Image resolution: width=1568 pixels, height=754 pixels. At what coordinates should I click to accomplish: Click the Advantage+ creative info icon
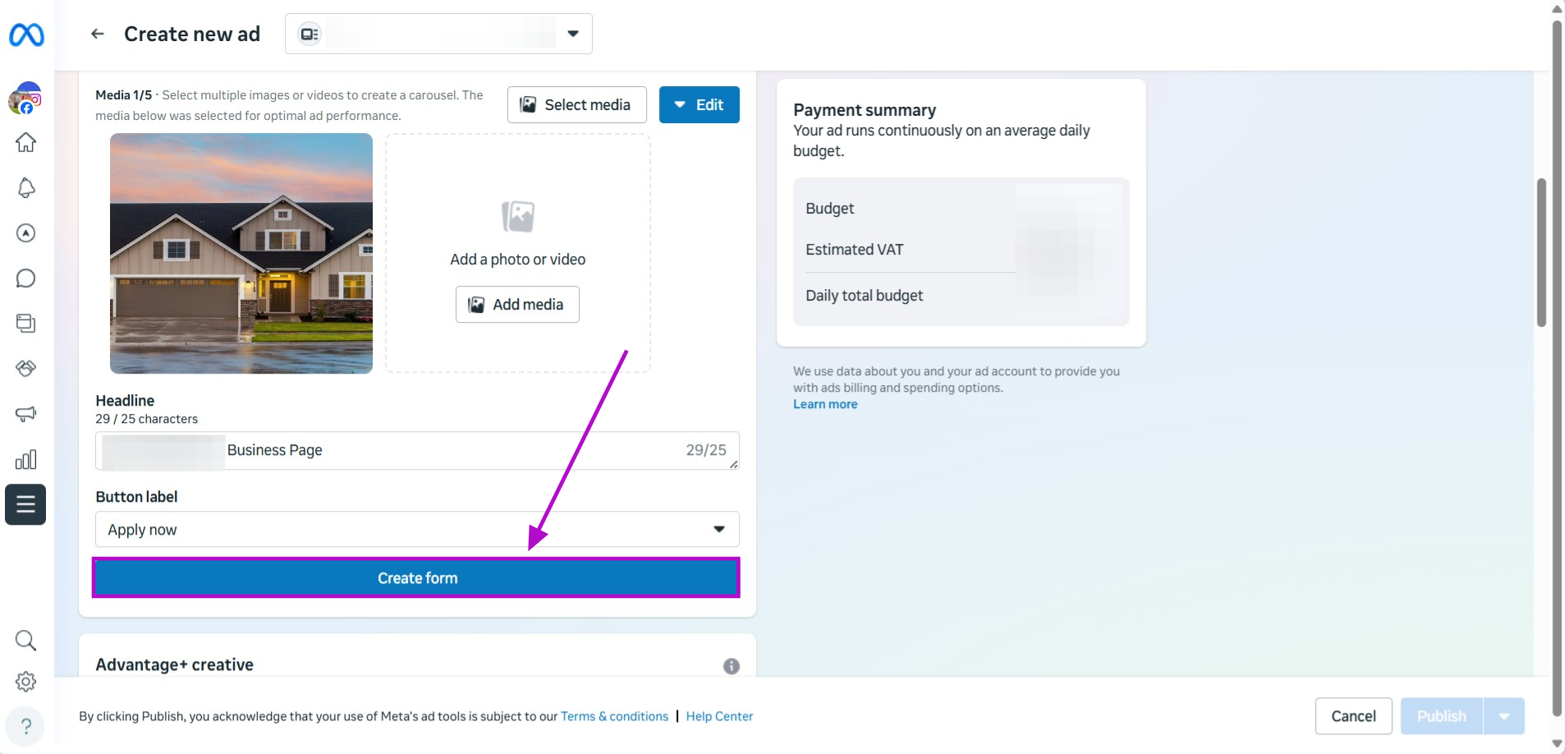click(x=731, y=666)
